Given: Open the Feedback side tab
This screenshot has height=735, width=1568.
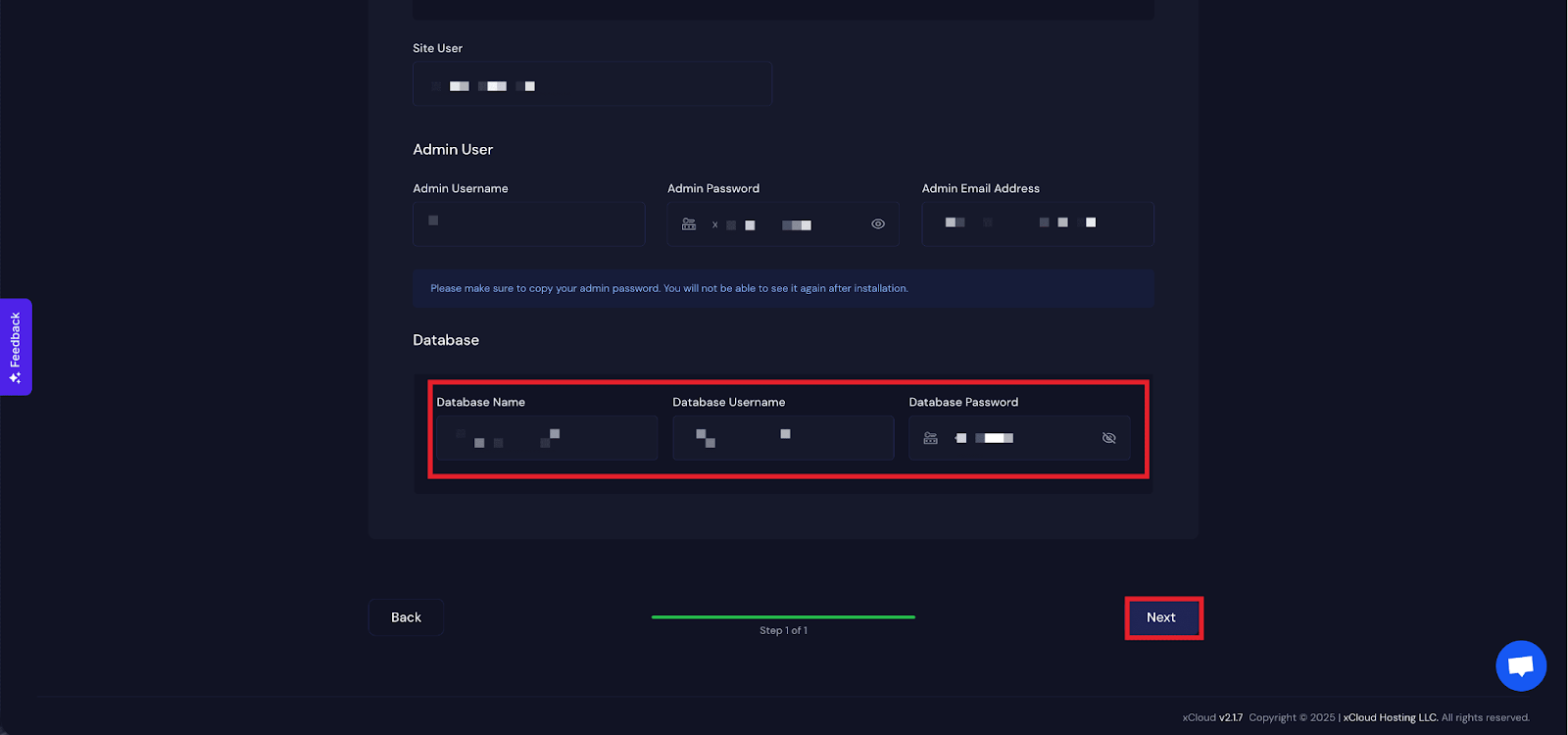Looking at the screenshot, I should click(16, 347).
